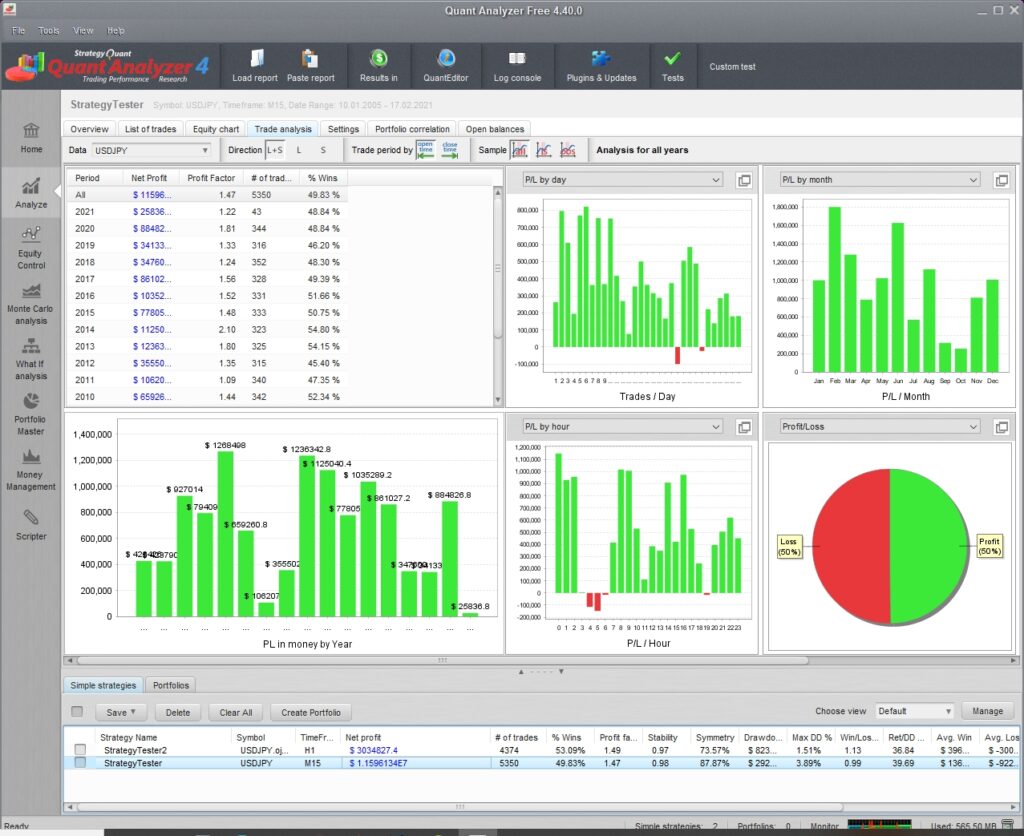Open the File menu
Screen dimensions: 1024x836
pyautogui.click(x=18, y=31)
